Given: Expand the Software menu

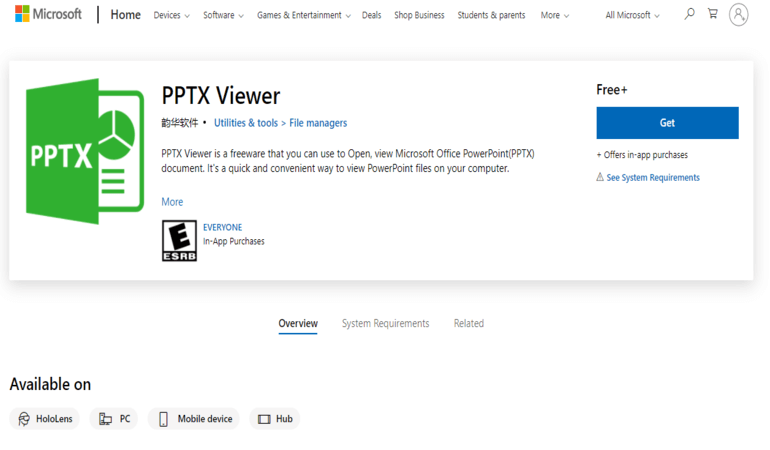Looking at the screenshot, I should pos(223,15).
